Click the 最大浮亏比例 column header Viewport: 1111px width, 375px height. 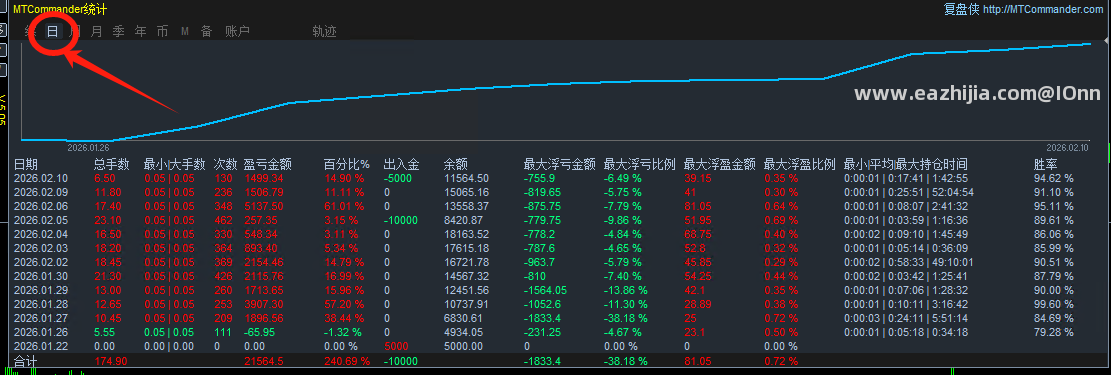[640, 164]
